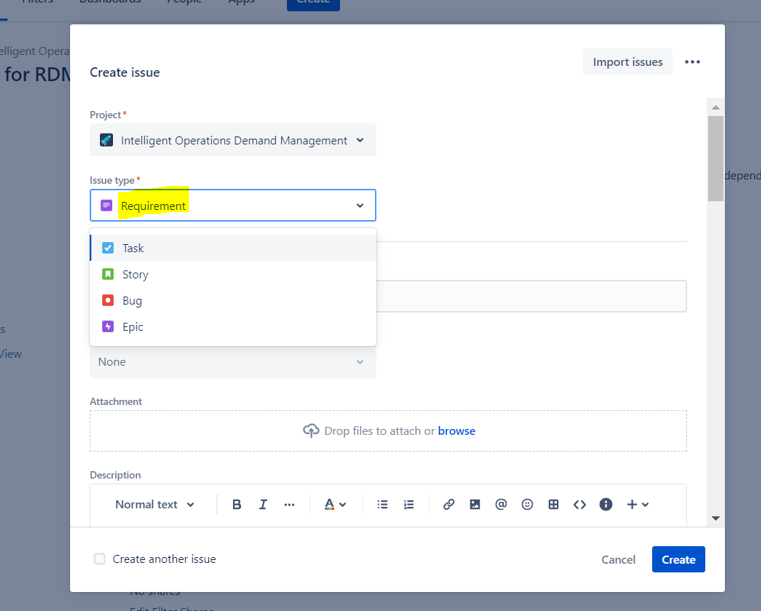Insert a numbered list
761x611 pixels.
[x=409, y=505]
